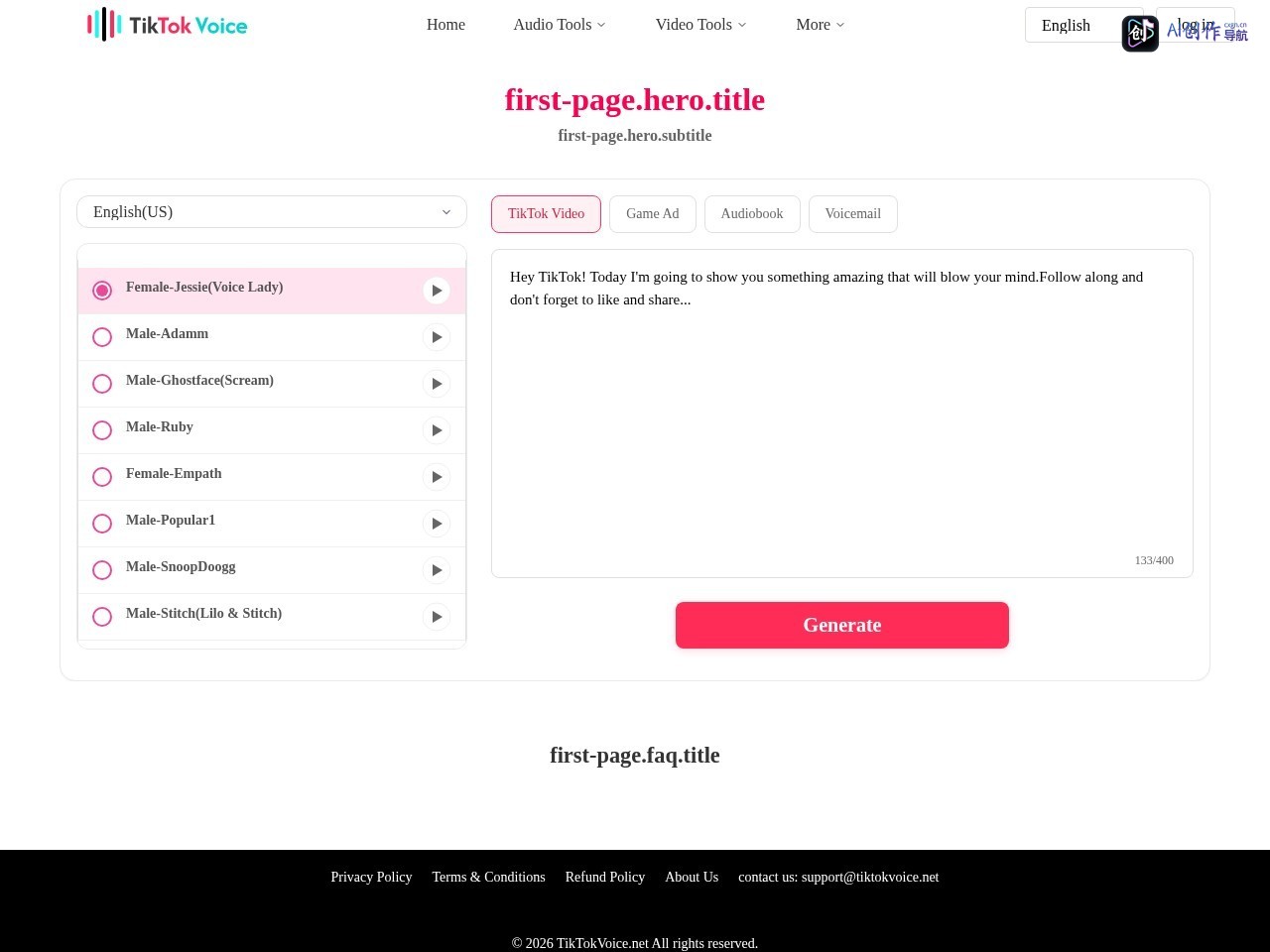
Task: Select the Male-Stitch(Lilo & Stitch) radio button
Action: click(102, 617)
